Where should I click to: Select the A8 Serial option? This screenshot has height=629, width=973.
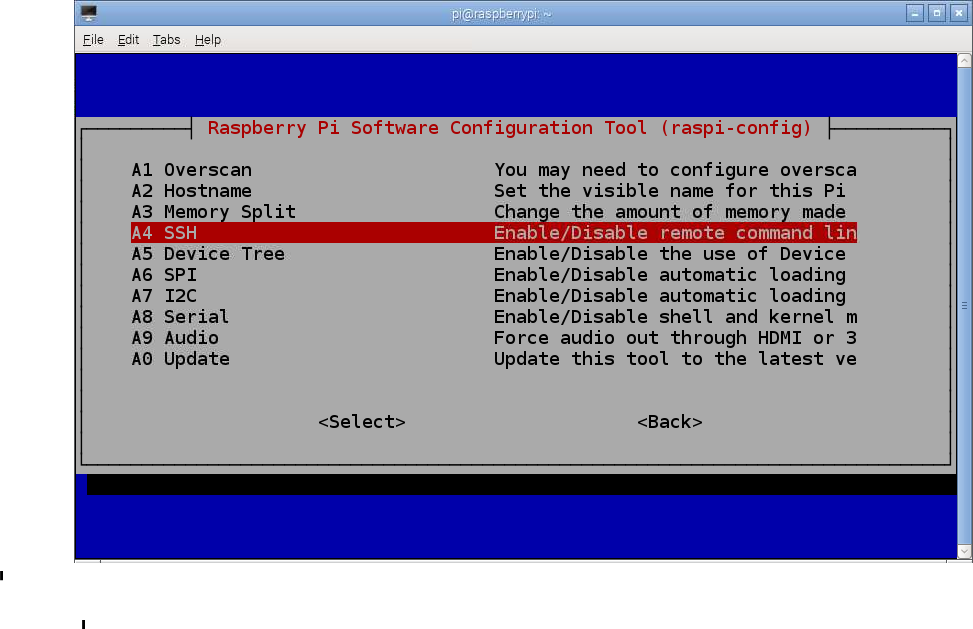coord(494,317)
